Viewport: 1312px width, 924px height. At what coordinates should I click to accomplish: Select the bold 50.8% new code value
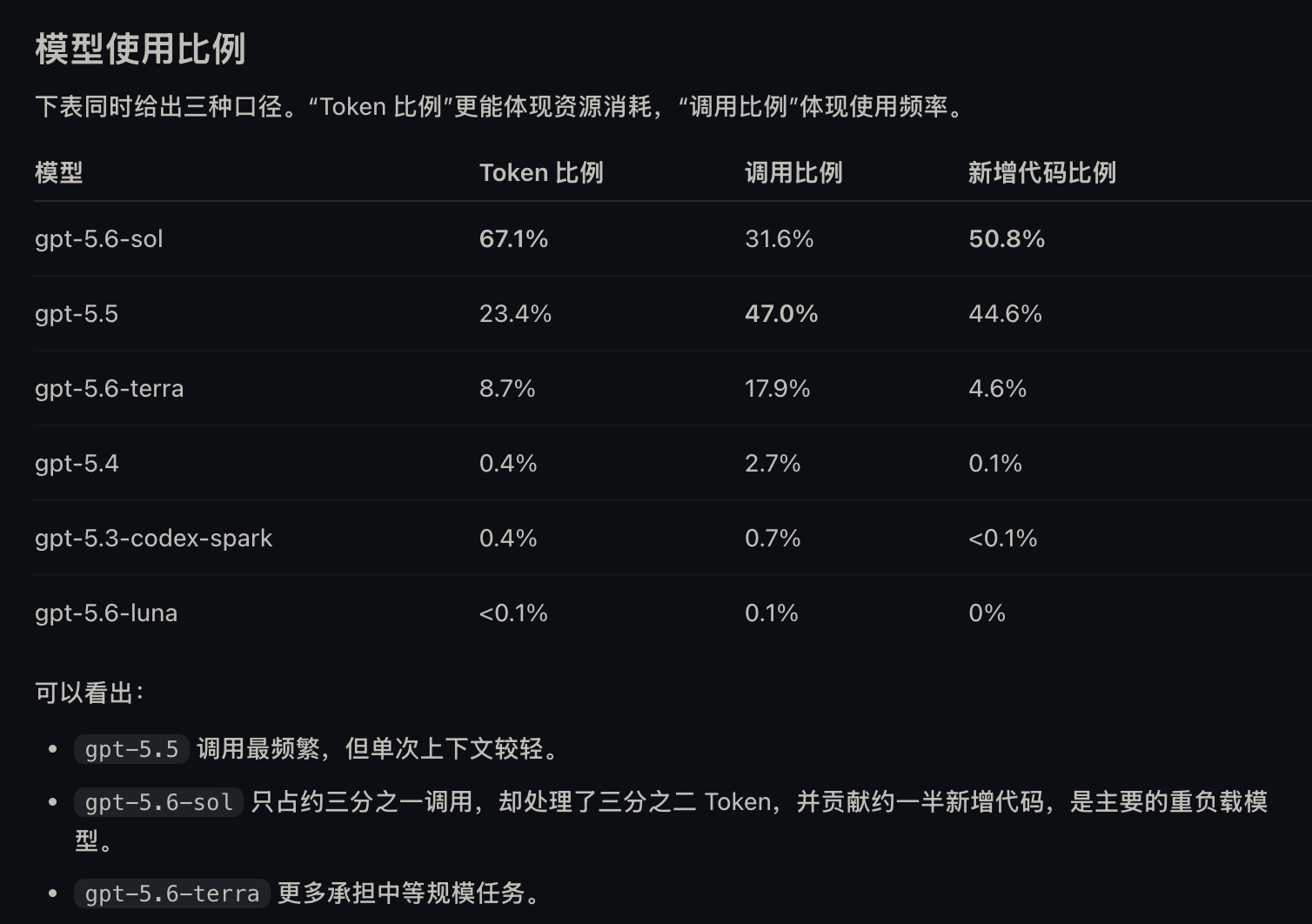pos(1007,239)
